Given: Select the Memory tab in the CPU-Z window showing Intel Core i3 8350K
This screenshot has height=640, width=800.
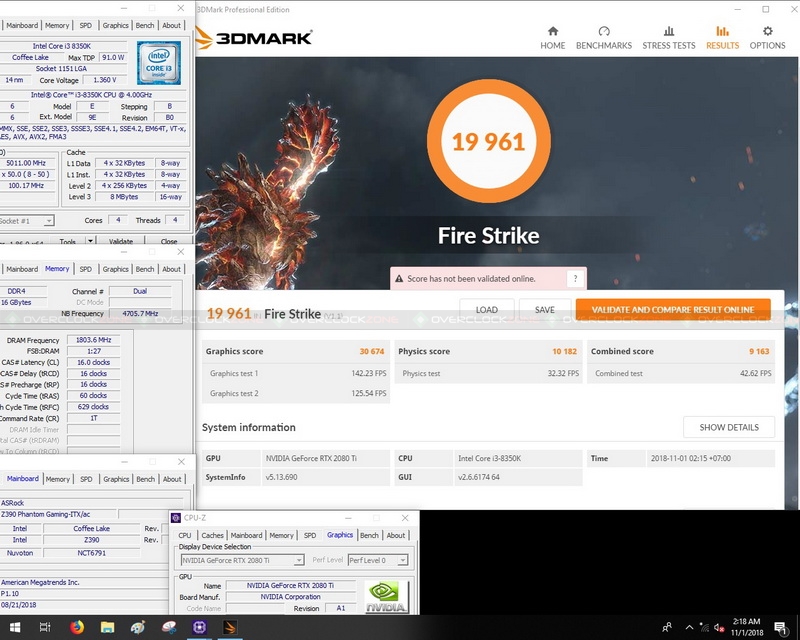Looking at the screenshot, I should [57, 26].
